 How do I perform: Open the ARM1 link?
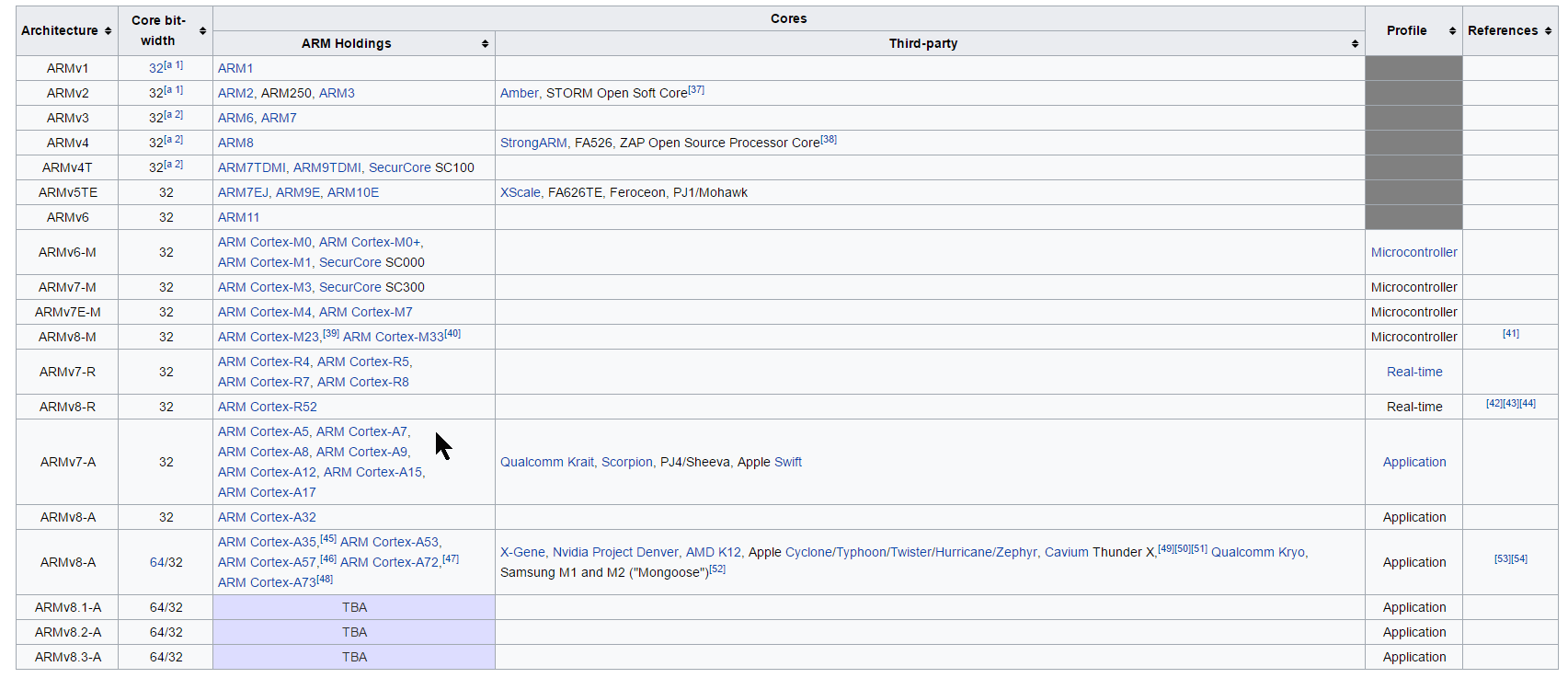[235, 69]
